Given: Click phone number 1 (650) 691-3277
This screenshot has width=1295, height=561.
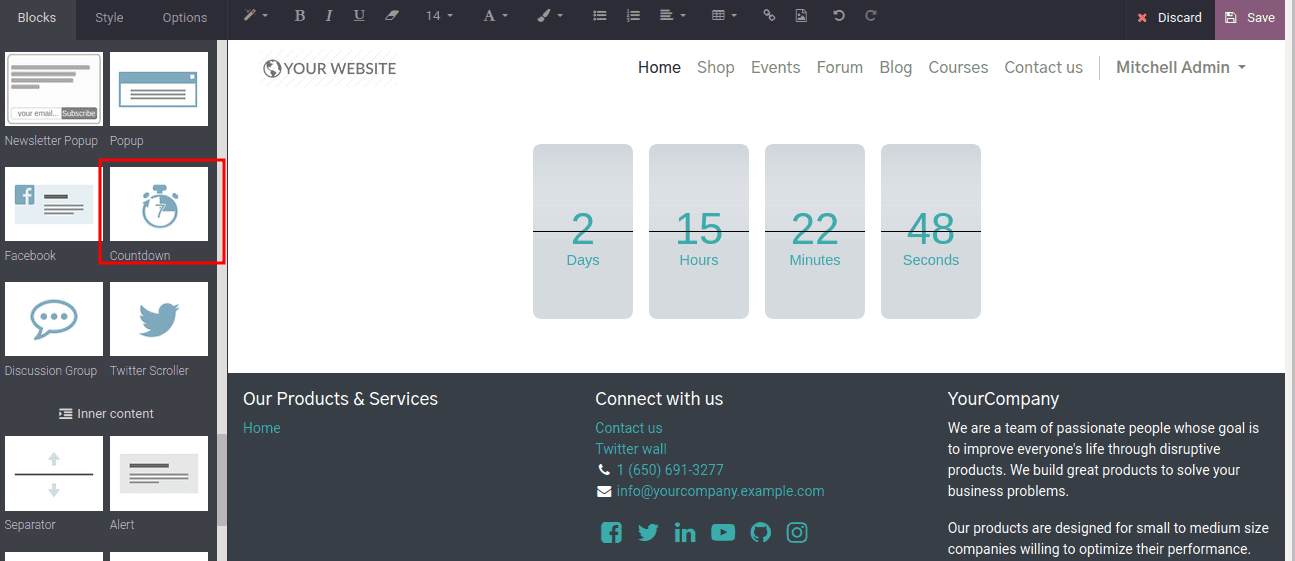Looking at the screenshot, I should [670, 470].
